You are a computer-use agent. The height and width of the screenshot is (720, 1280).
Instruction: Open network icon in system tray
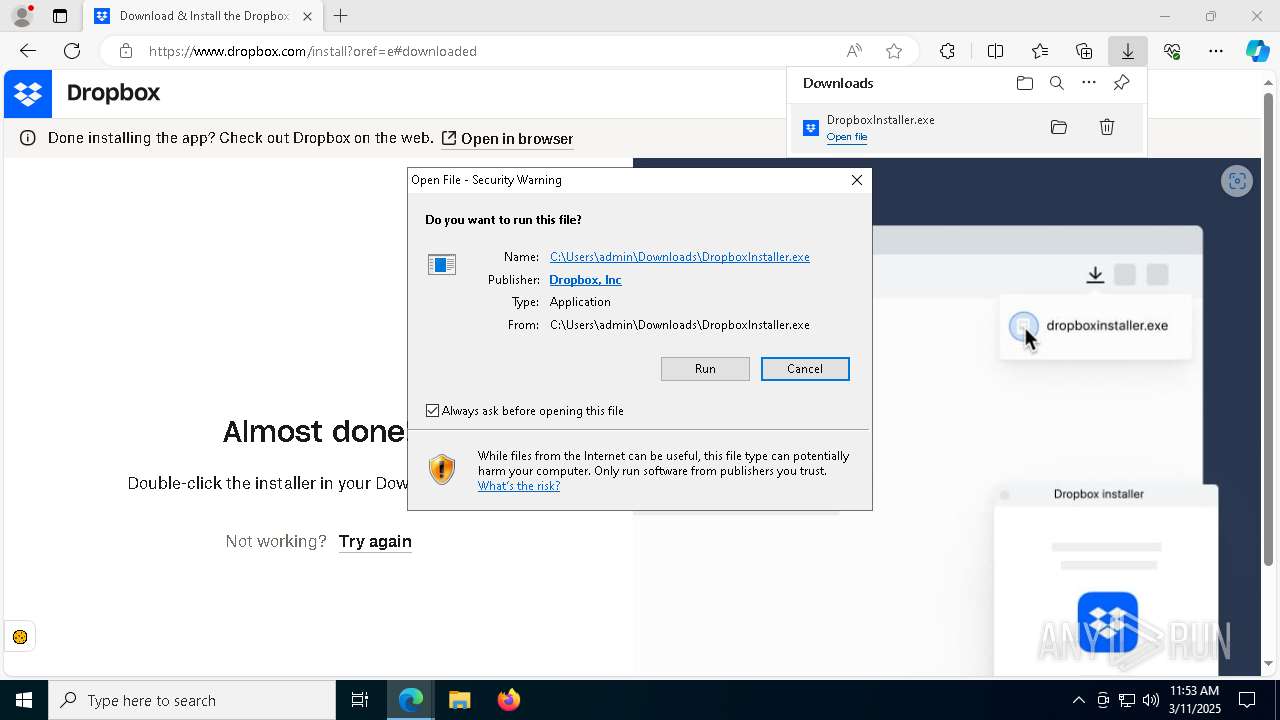point(1127,700)
